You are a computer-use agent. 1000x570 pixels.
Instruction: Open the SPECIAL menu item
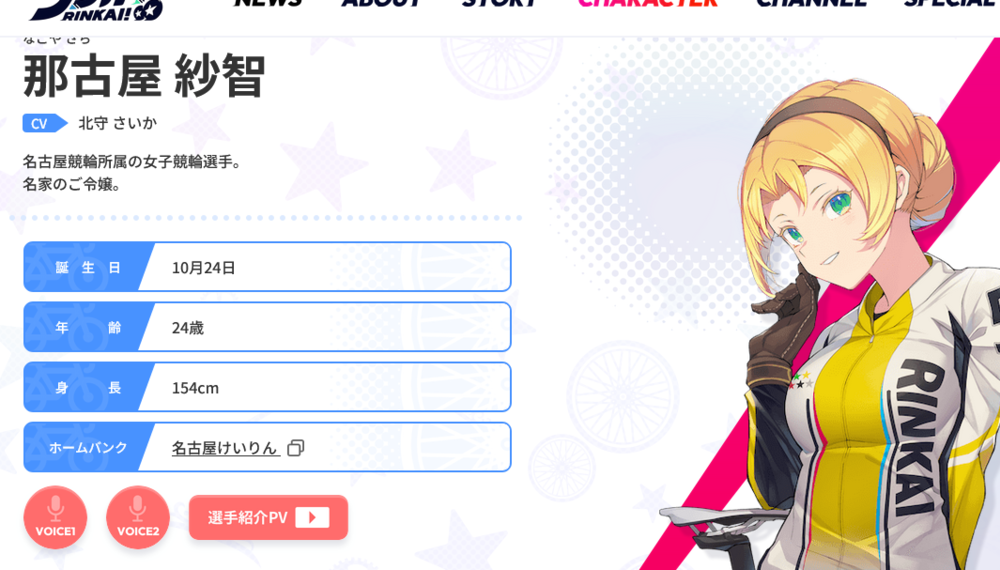pyautogui.click(x=952, y=3)
